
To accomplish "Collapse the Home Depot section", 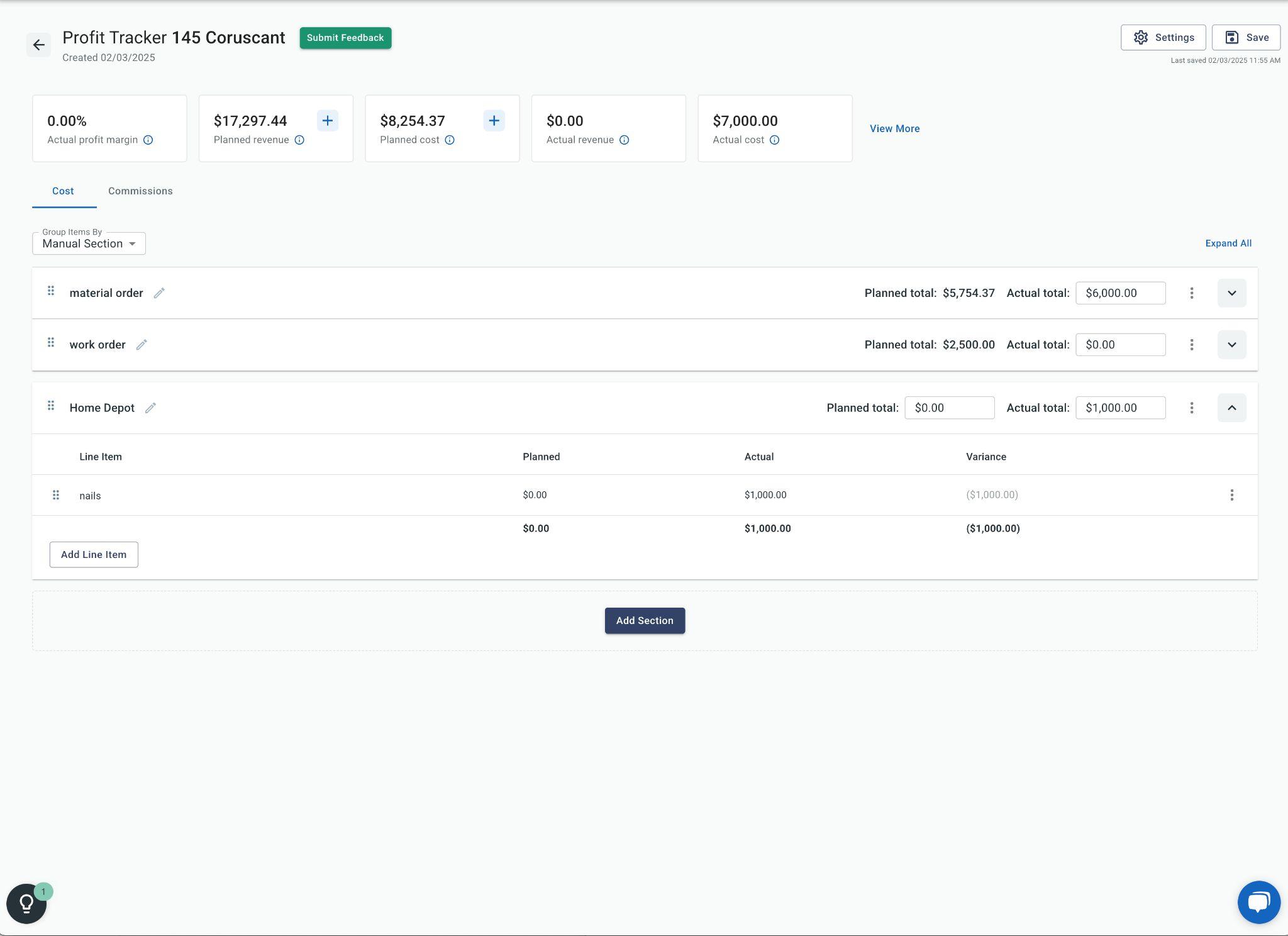I will (1231, 408).
